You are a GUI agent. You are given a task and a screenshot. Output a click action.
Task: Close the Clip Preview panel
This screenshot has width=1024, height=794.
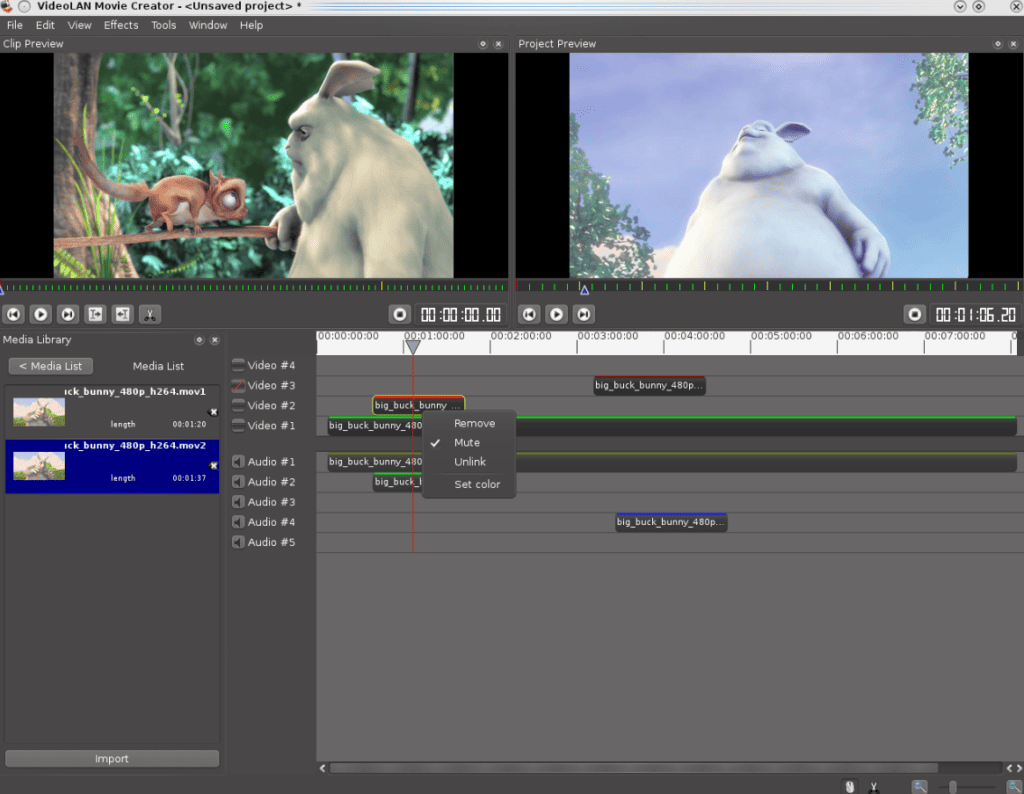tap(498, 44)
